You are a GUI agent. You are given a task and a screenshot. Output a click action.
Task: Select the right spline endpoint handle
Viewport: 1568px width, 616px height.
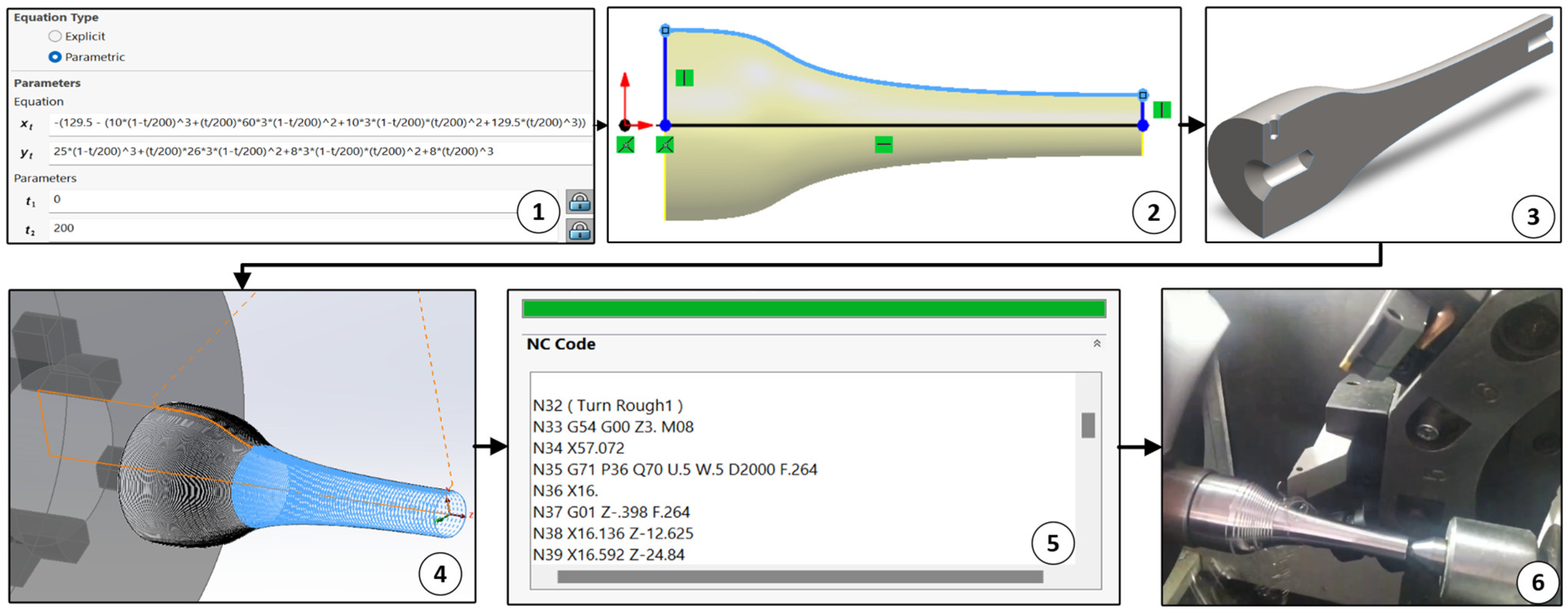point(1142,96)
